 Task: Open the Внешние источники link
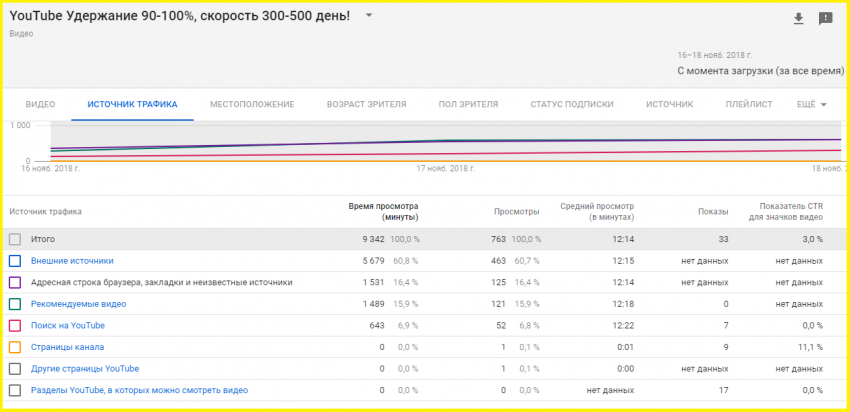pos(72,261)
